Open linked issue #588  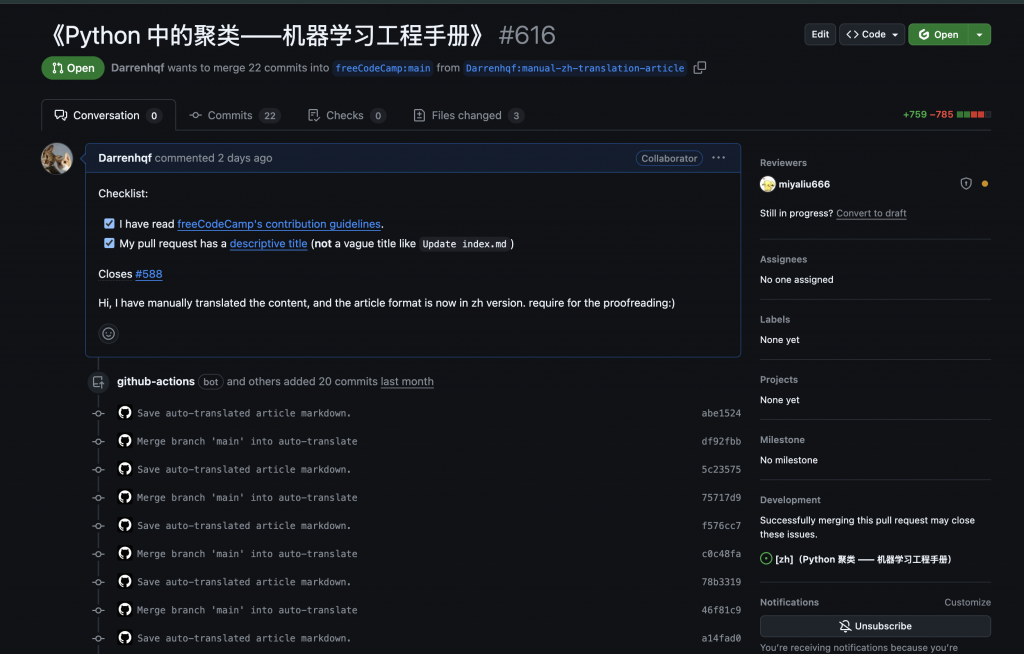click(x=149, y=274)
